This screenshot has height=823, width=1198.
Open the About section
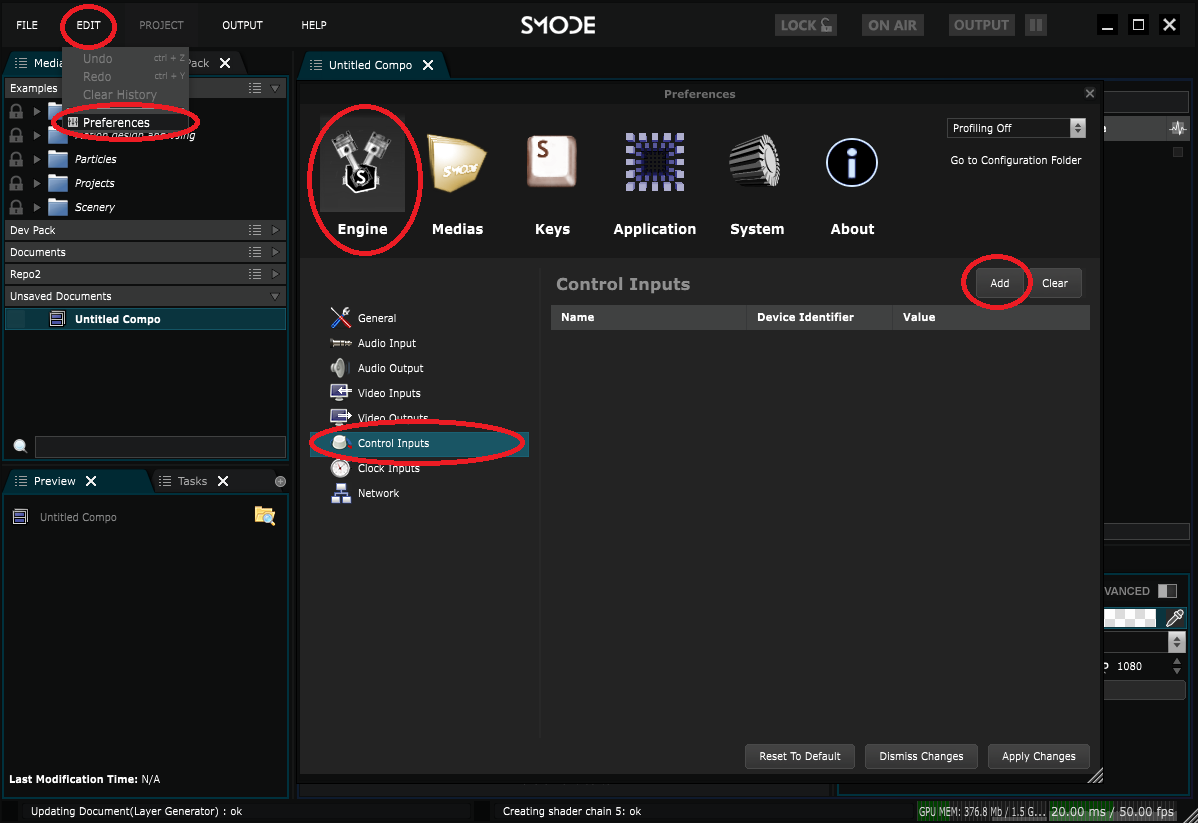(852, 183)
